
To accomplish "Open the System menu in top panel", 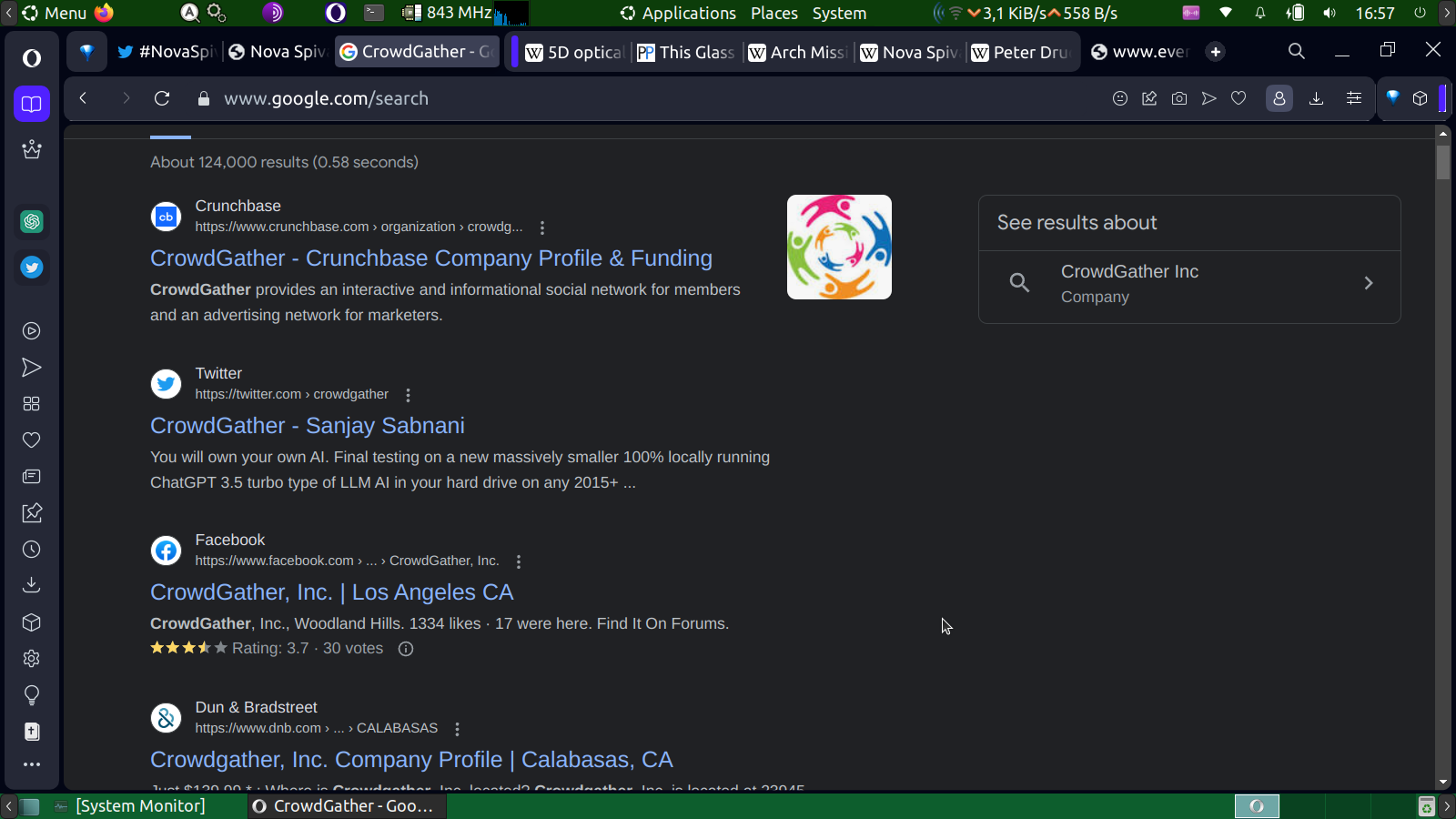I will coord(839,13).
